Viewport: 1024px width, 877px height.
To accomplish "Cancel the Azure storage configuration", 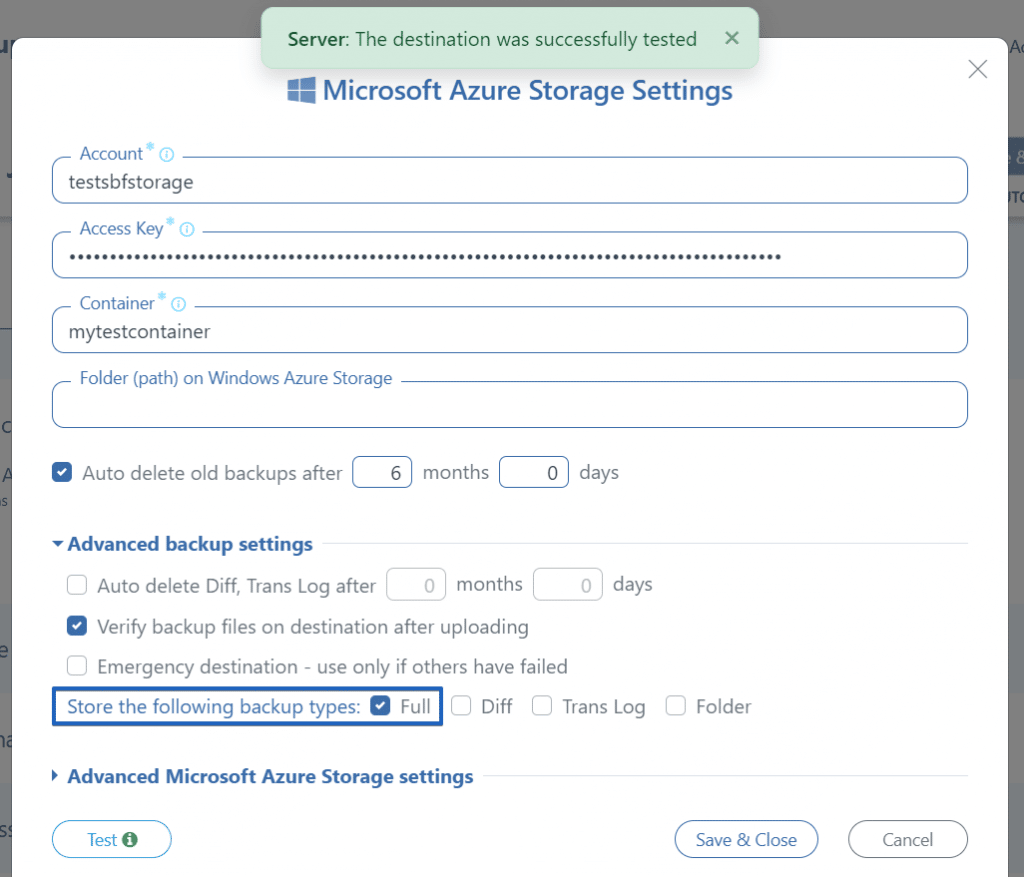I will click(907, 839).
